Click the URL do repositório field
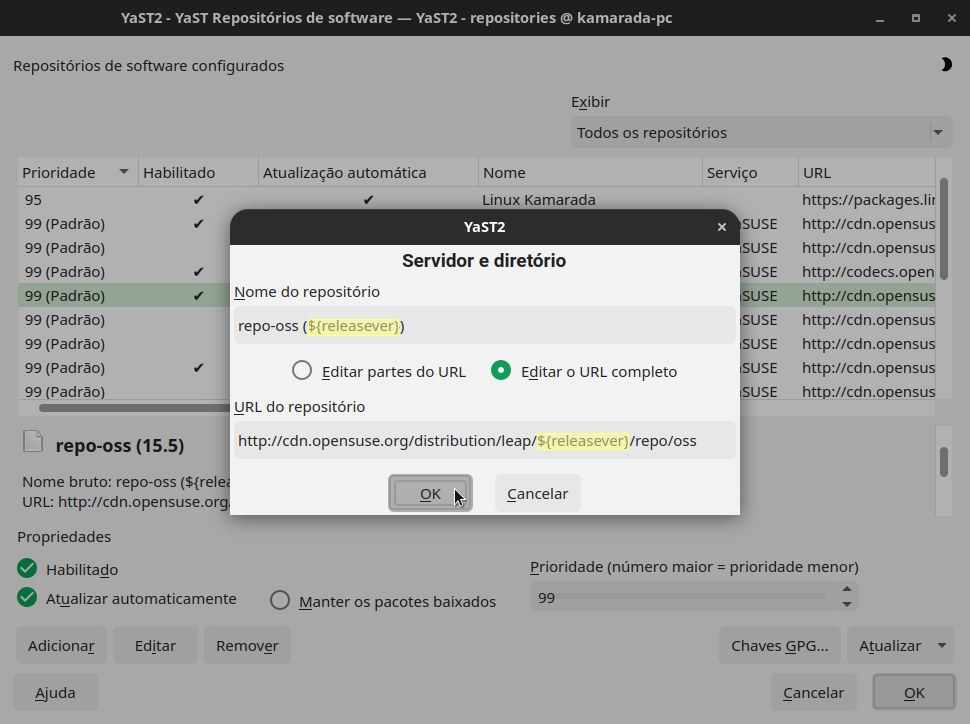This screenshot has width=970, height=724. point(484,441)
